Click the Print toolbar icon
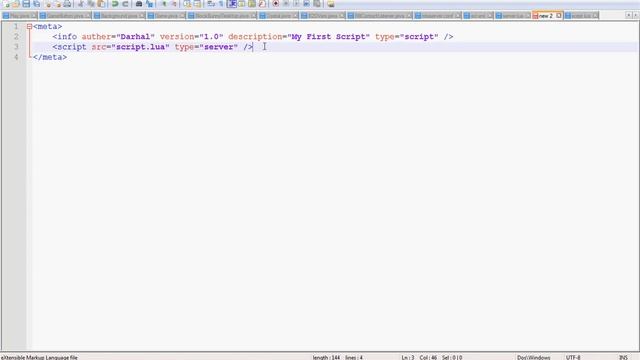The image size is (640, 360). pos(68,4)
